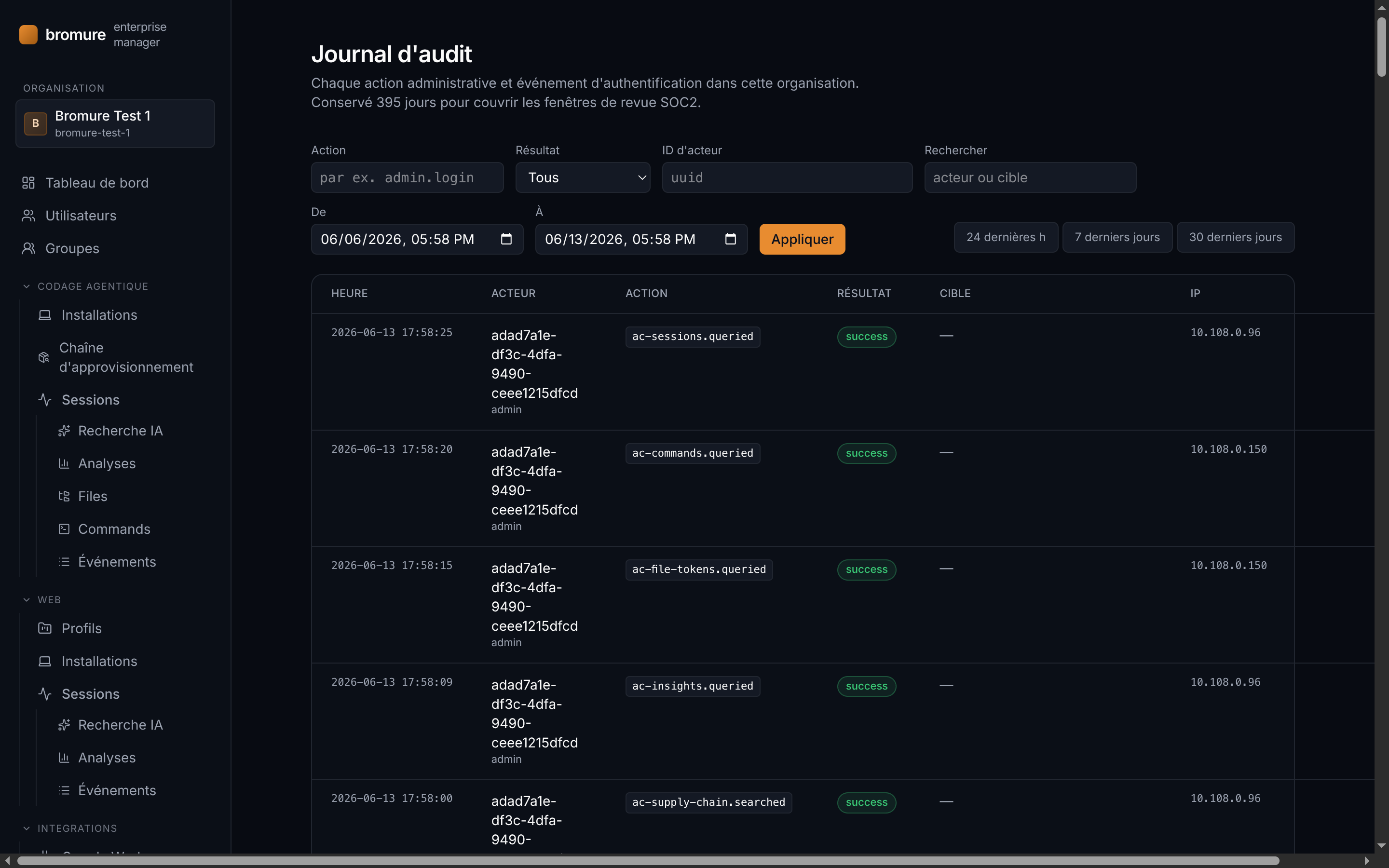This screenshot has height=868, width=1389.
Task: Click the 2026-06-13 17:58:09 timestamp
Action: 392,682
